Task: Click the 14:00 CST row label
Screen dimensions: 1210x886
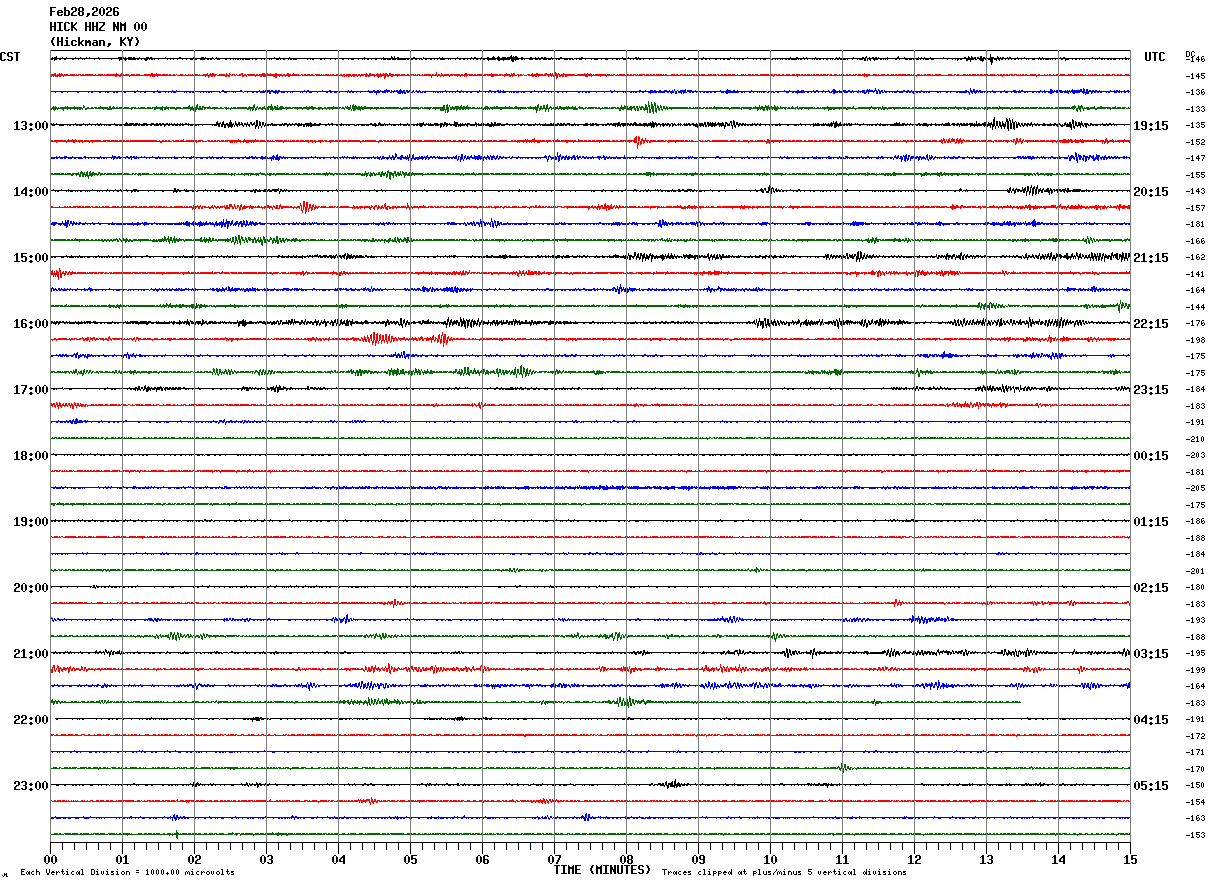Action: 30,192
